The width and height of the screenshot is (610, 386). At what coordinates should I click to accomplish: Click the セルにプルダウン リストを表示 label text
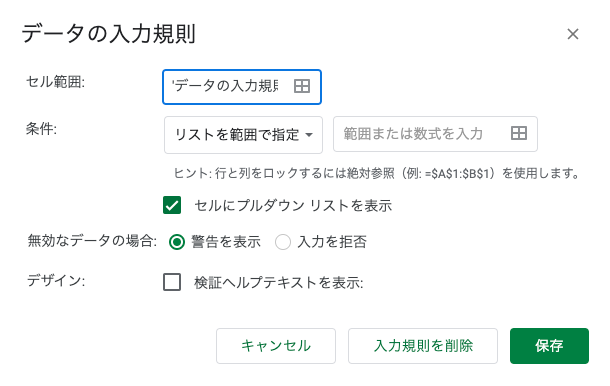[293, 206]
